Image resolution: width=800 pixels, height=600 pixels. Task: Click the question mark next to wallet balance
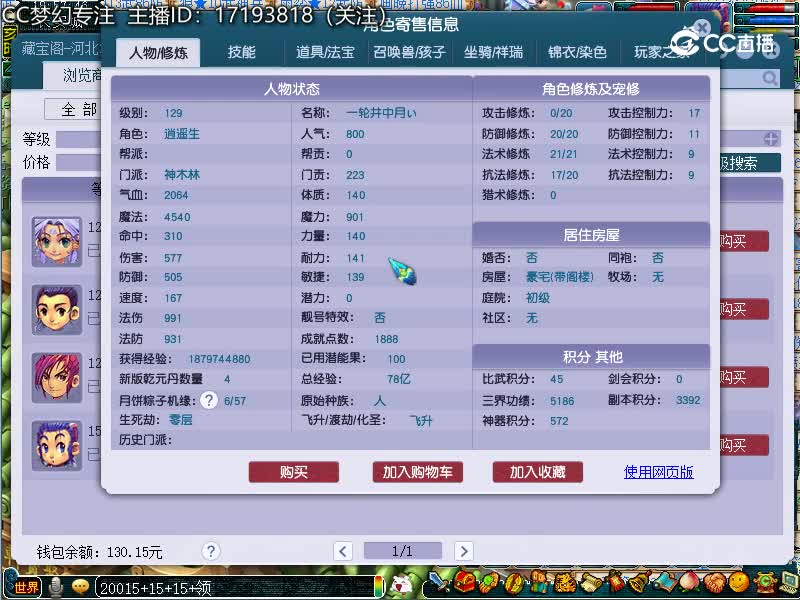click(211, 551)
